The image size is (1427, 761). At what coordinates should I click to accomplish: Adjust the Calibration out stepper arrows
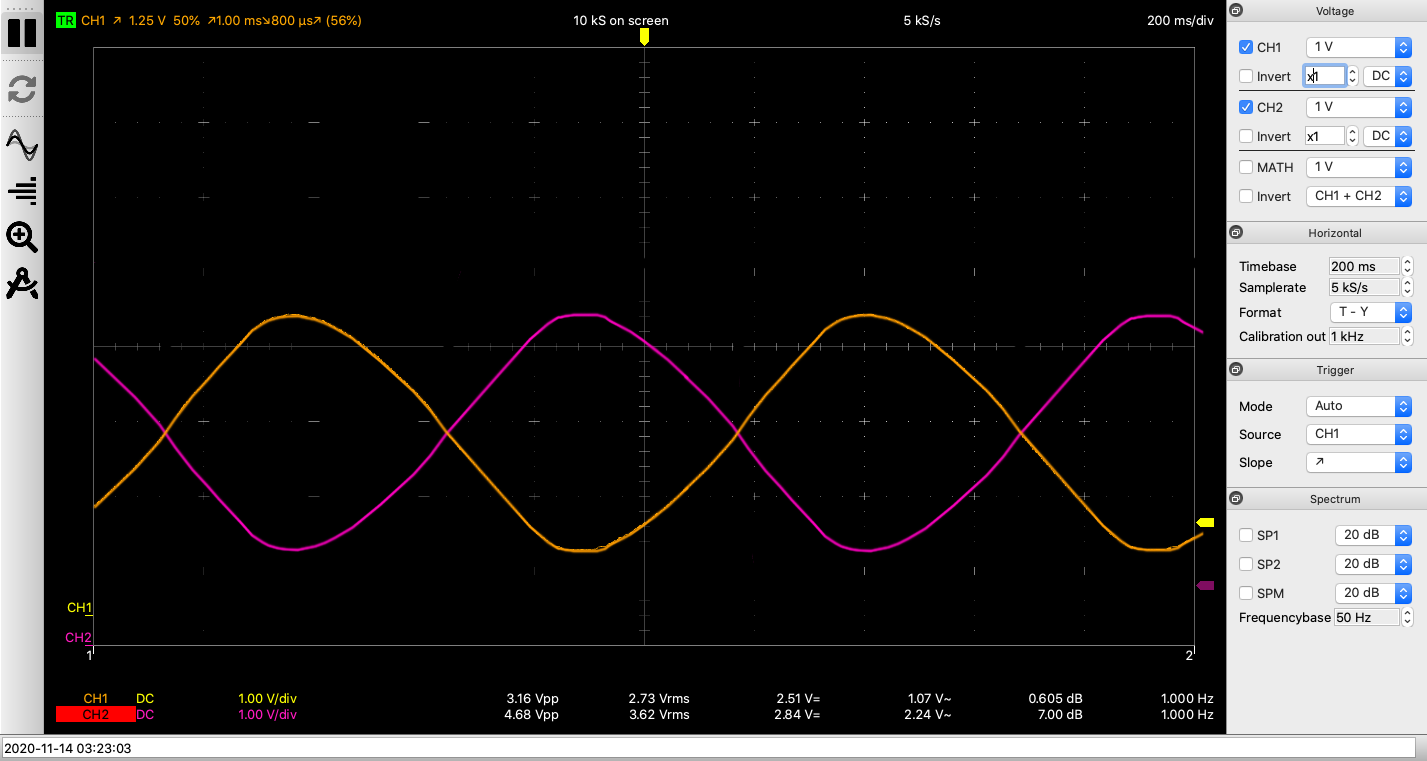tap(1407, 336)
